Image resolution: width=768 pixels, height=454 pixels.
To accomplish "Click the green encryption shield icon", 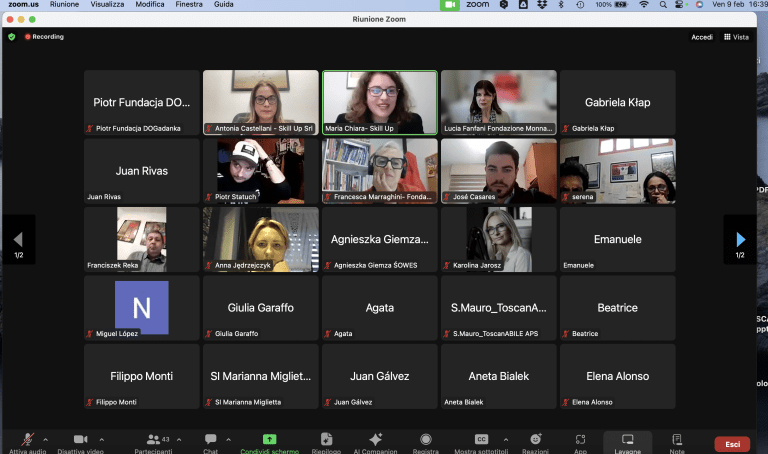I will tap(12, 37).
